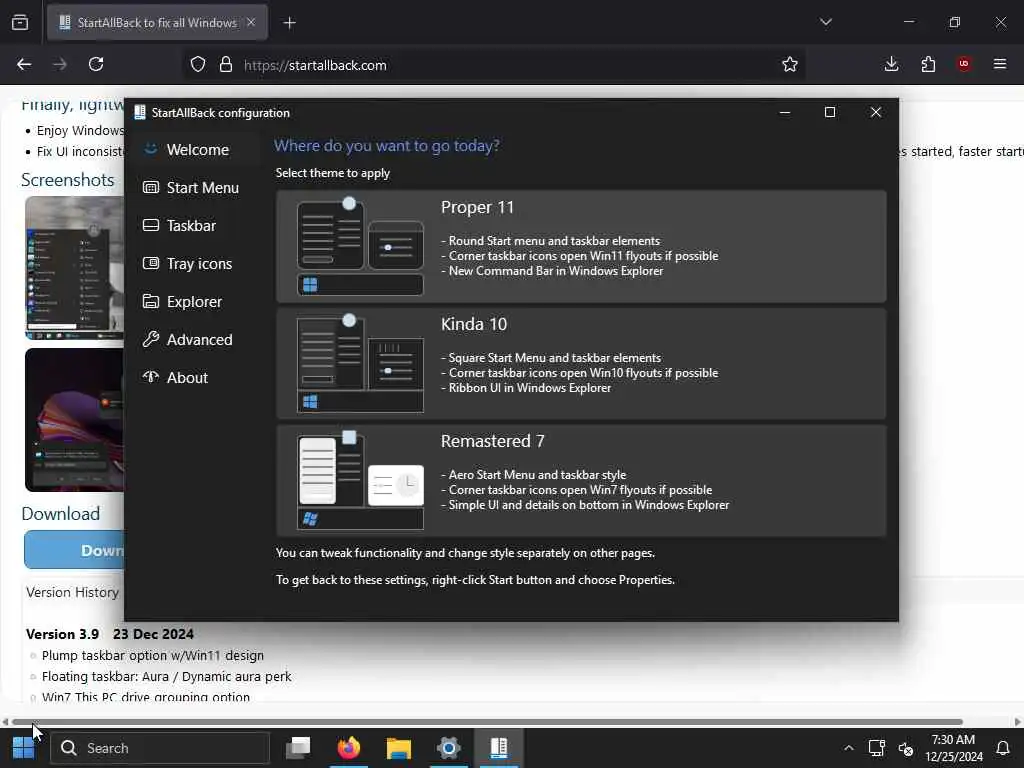The height and width of the screenshot is (768, 1024).
Task: Click the Remastered 7 preview illustration
Action: pyautogui.click(x=360, y=480)
